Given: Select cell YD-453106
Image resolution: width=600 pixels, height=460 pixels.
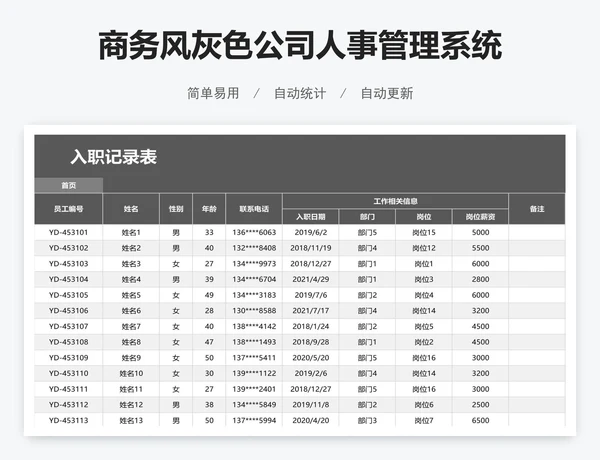Looking at the screenshot, I should coord(68,311).
